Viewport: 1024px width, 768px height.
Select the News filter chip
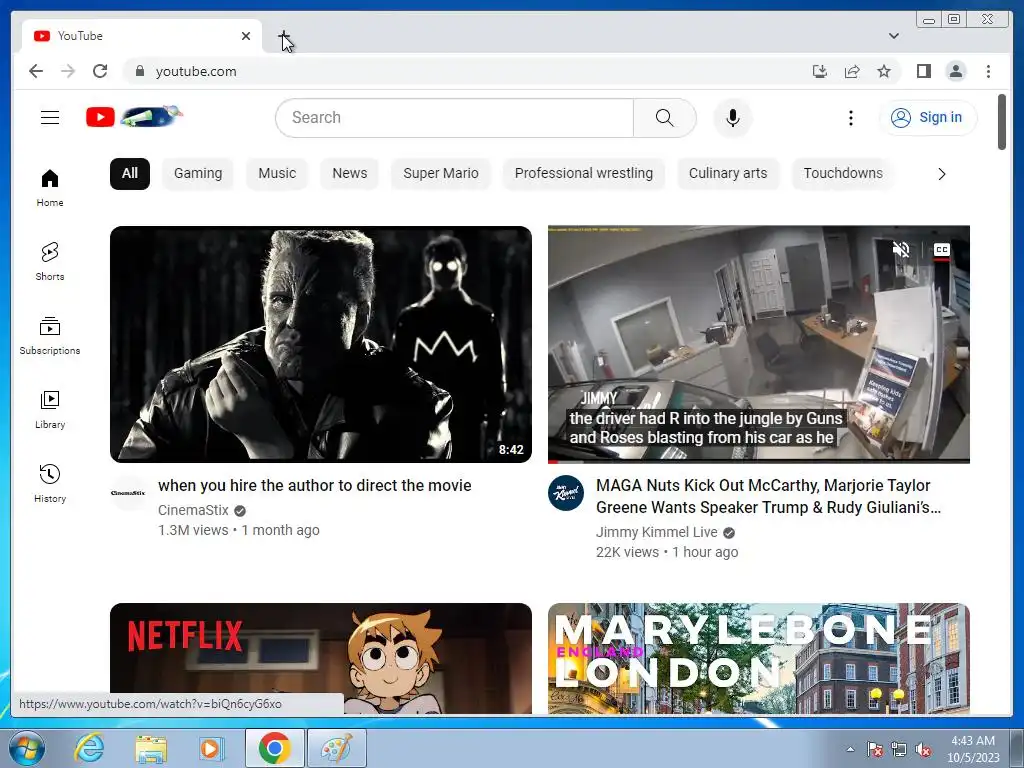click(x=349, y=174)
